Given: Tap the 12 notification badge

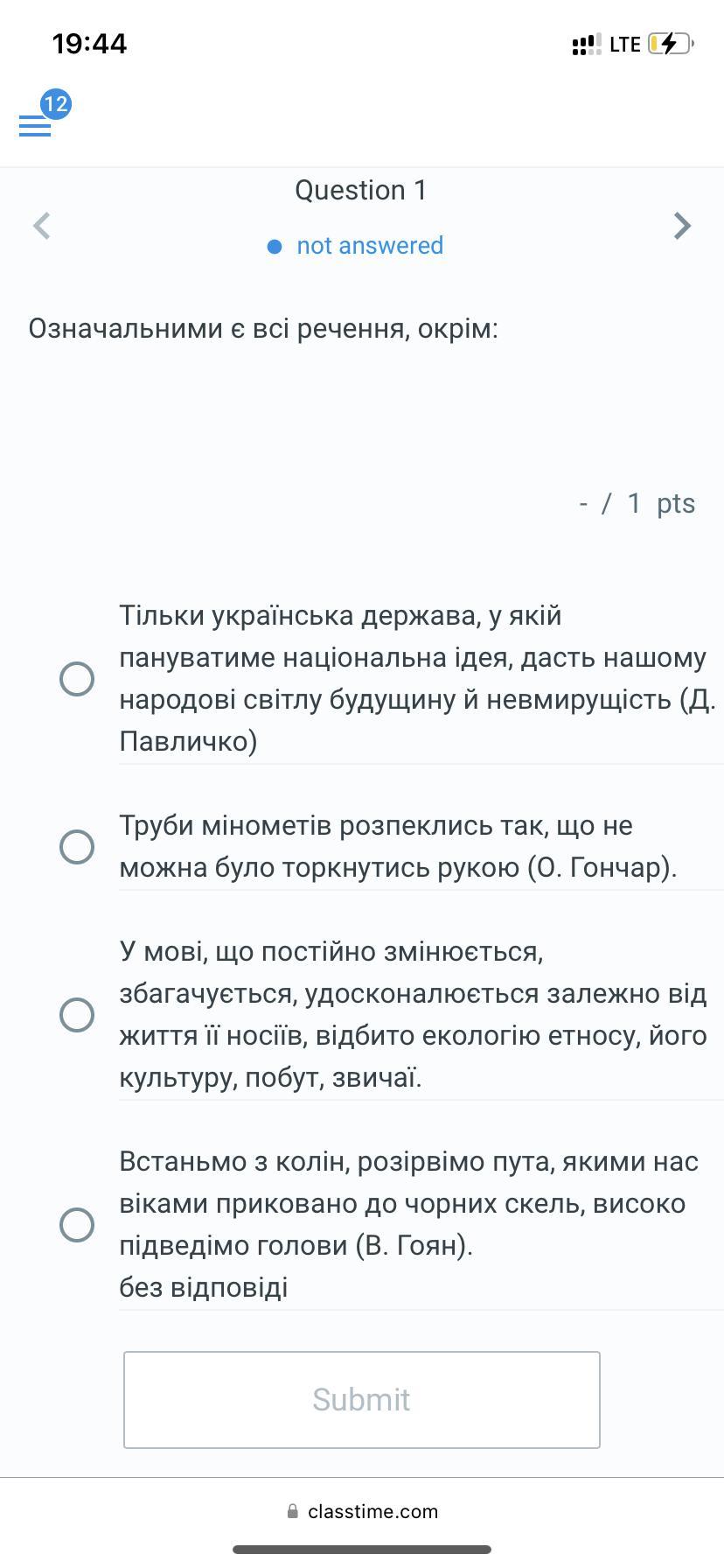Looking at the screenshot, I should (x=55, y=104).
